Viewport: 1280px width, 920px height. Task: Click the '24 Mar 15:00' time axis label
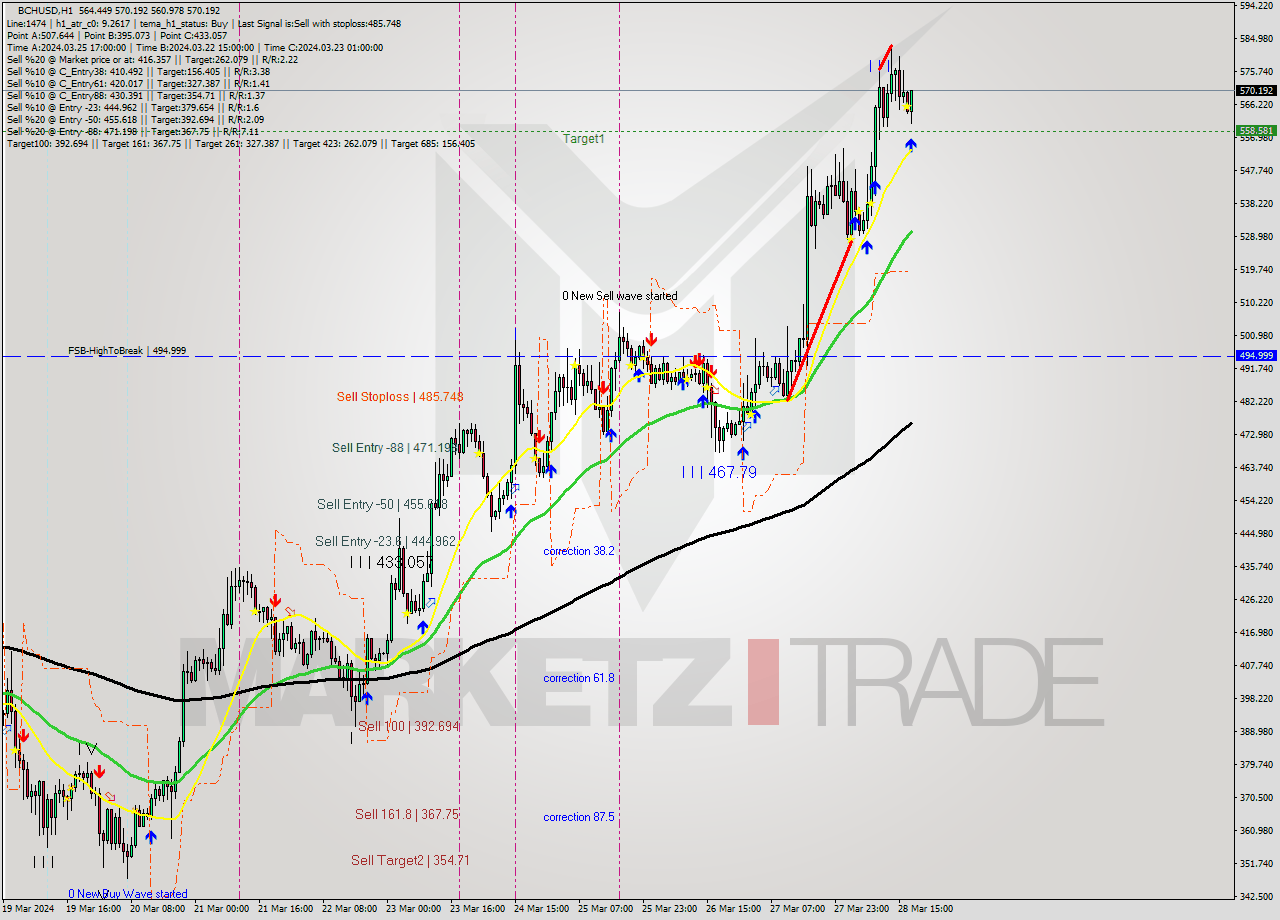[540, 909]
